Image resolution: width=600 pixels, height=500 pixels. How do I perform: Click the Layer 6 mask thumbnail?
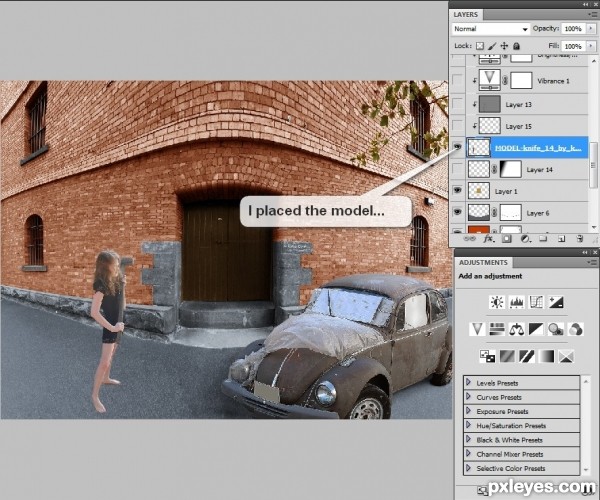tap(511, 213)
